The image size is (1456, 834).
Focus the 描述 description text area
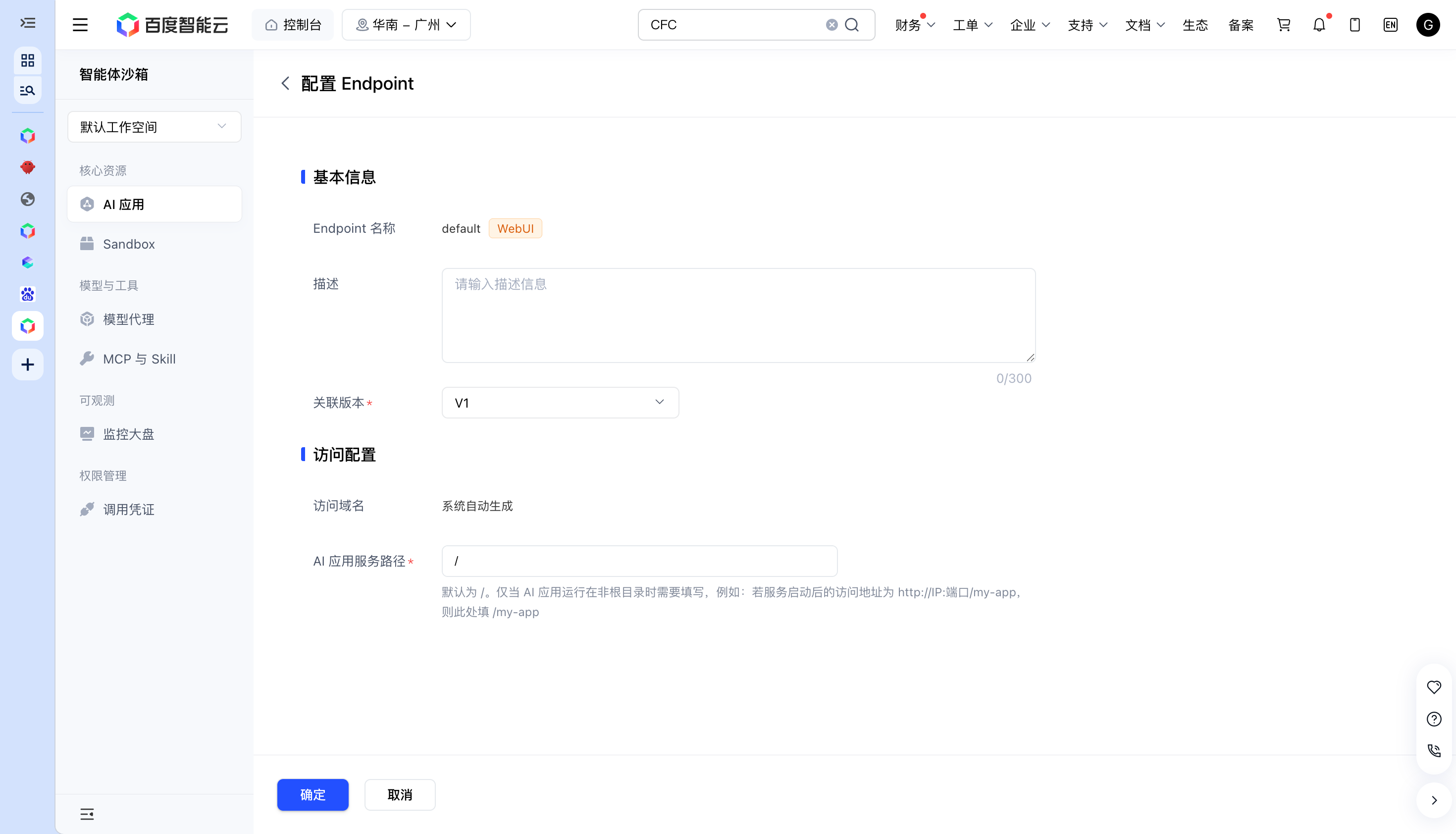[x=738, y=315]
